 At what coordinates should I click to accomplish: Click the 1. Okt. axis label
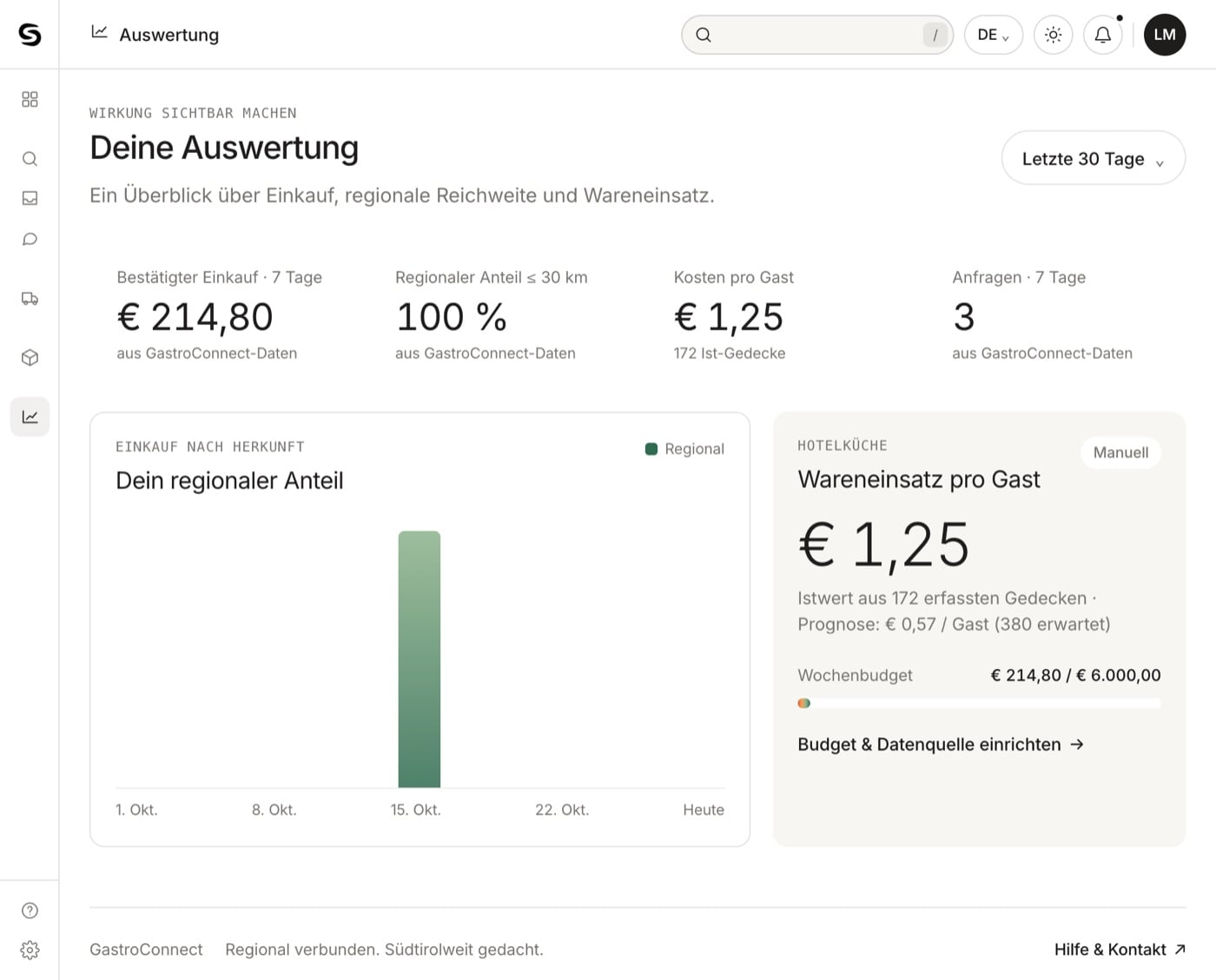tap(136, 810)
